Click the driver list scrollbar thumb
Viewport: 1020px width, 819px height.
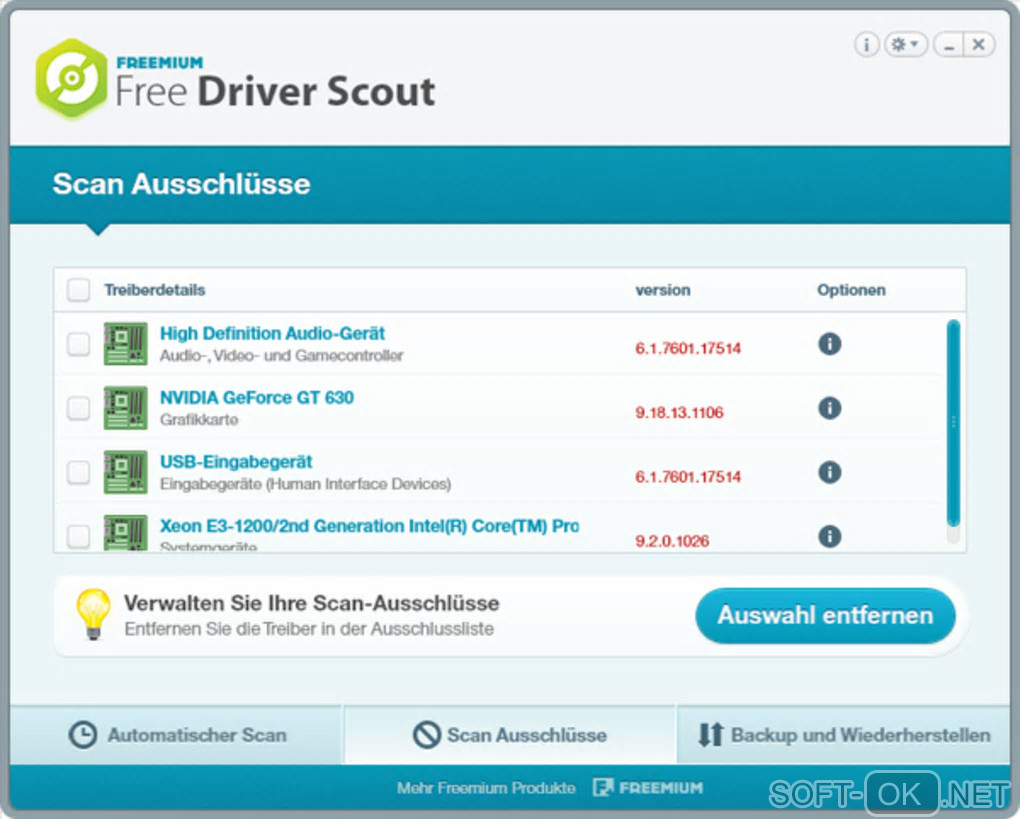(954, 423)
